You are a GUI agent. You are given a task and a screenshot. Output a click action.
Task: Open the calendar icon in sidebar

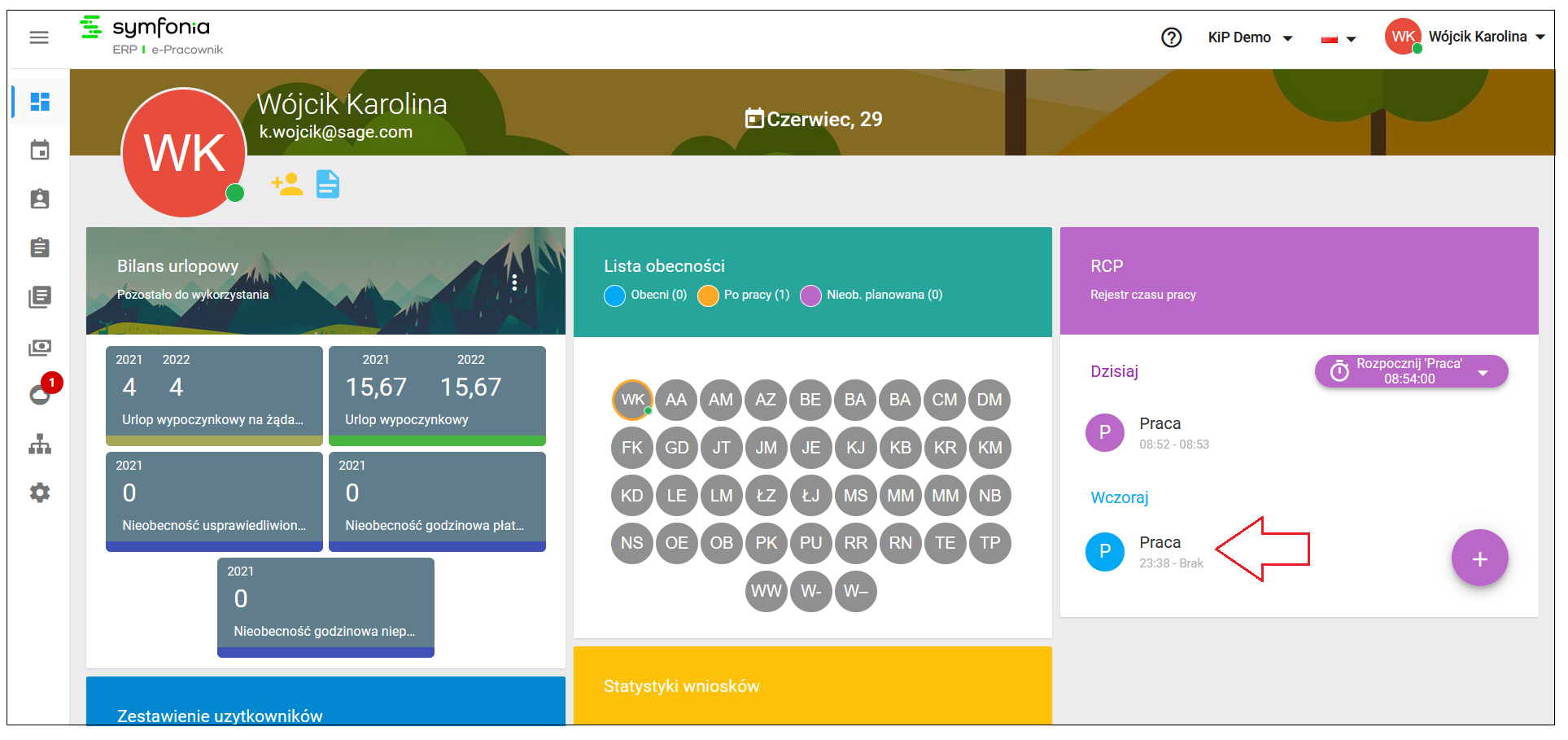point(40,150)
